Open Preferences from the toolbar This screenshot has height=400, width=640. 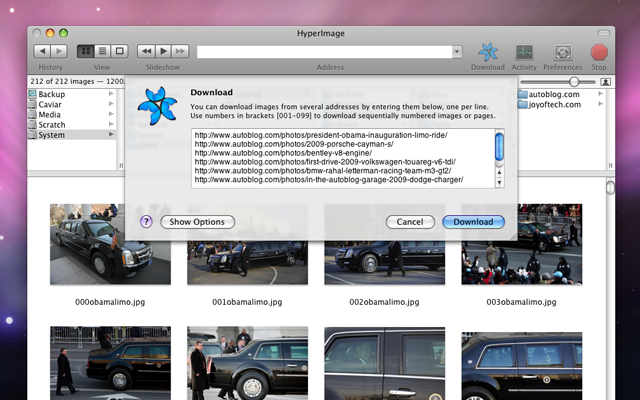(x=563, y=52)
